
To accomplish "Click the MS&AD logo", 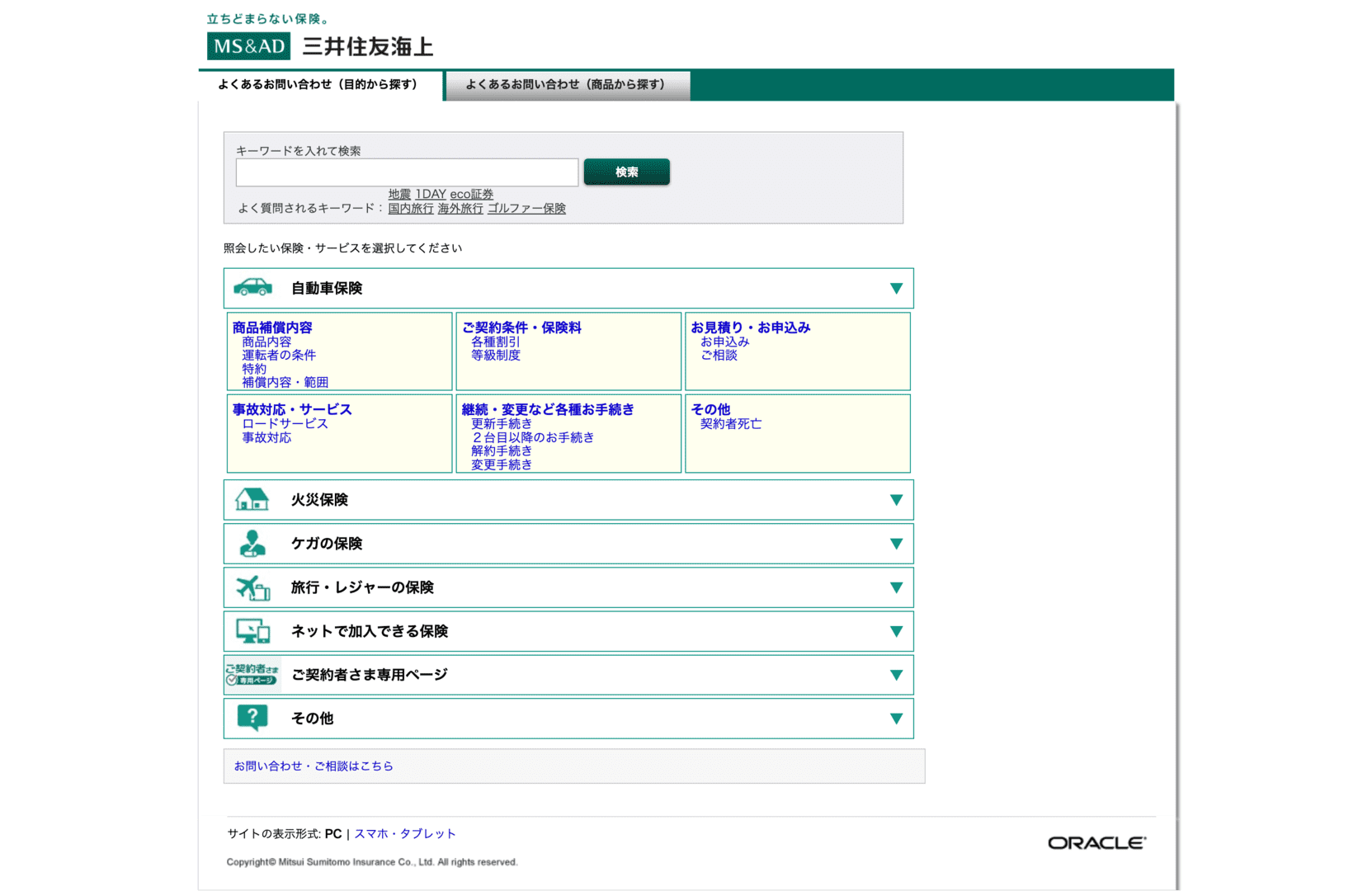I will coord(248,46).
